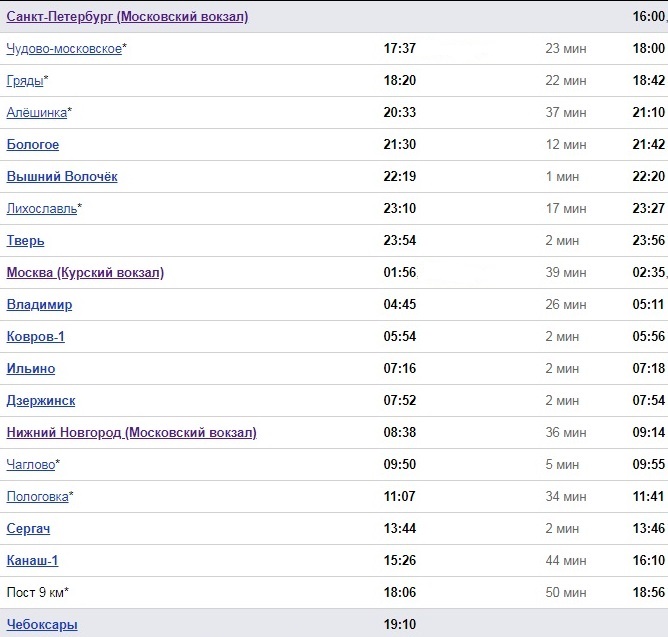
Task: Open the Чаглово station link
Action: click(30, 465)
